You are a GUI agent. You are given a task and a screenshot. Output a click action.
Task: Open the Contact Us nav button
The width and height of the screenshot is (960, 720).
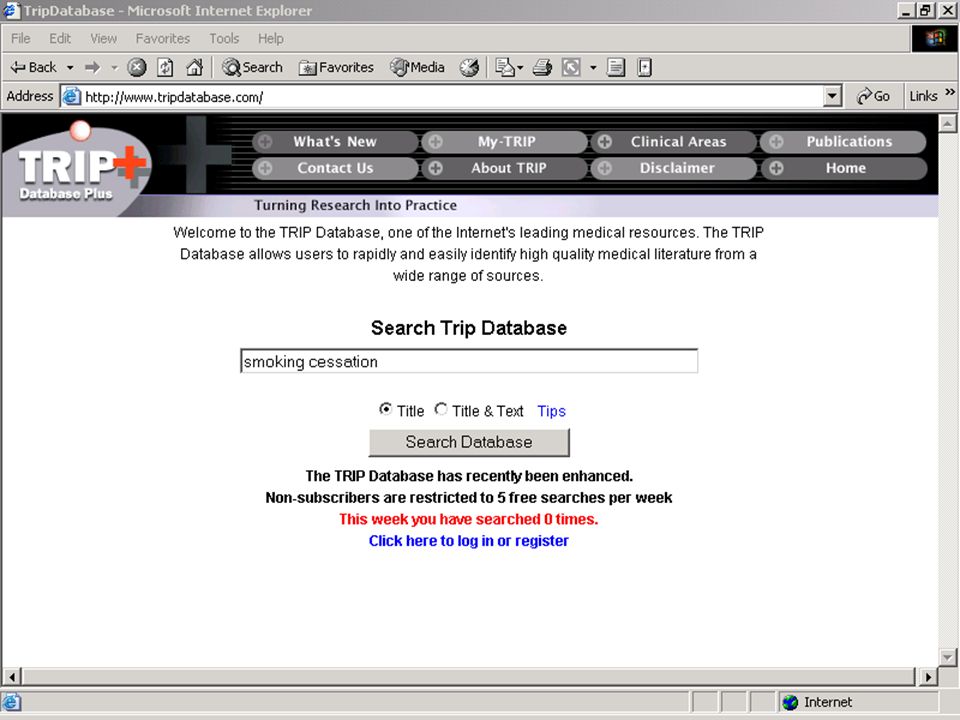click(x=335, y=168)
